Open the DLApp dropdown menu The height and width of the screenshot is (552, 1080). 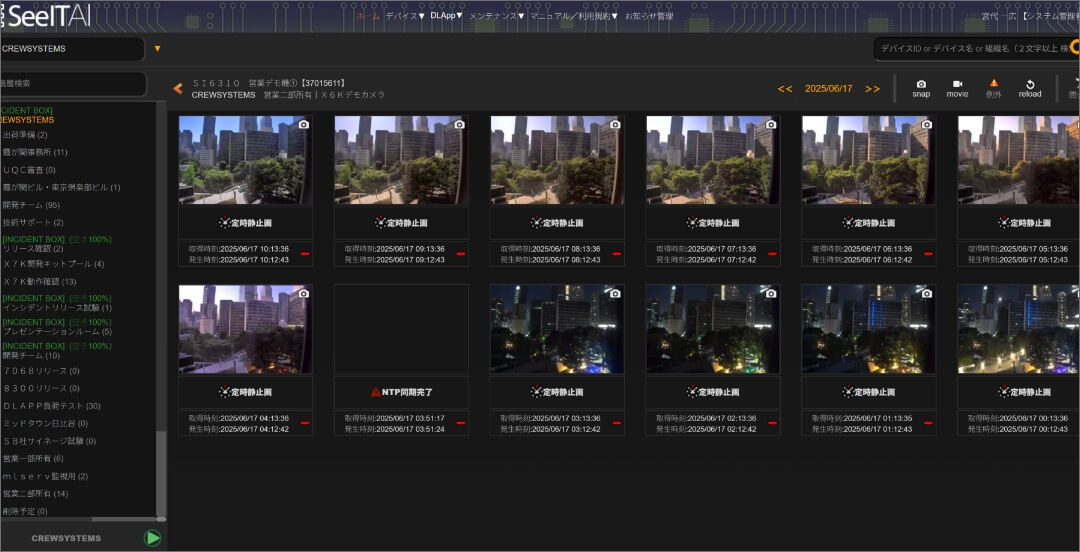coord(447,16)
